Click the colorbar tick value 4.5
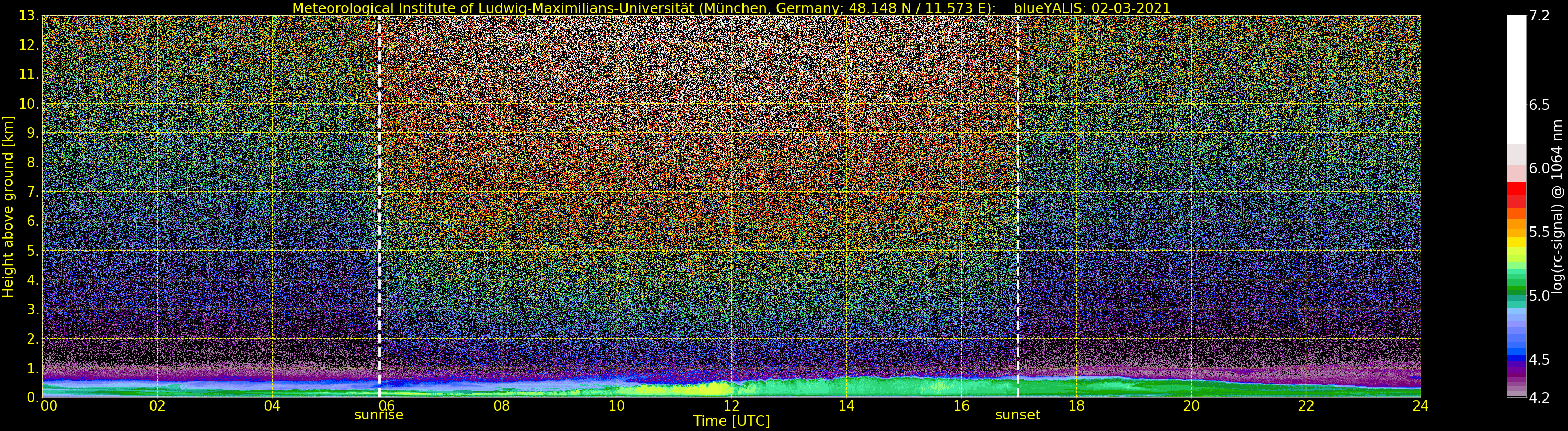This screenshot has height=431, width=1568. pyautogui.click(x=1539, y=360)
